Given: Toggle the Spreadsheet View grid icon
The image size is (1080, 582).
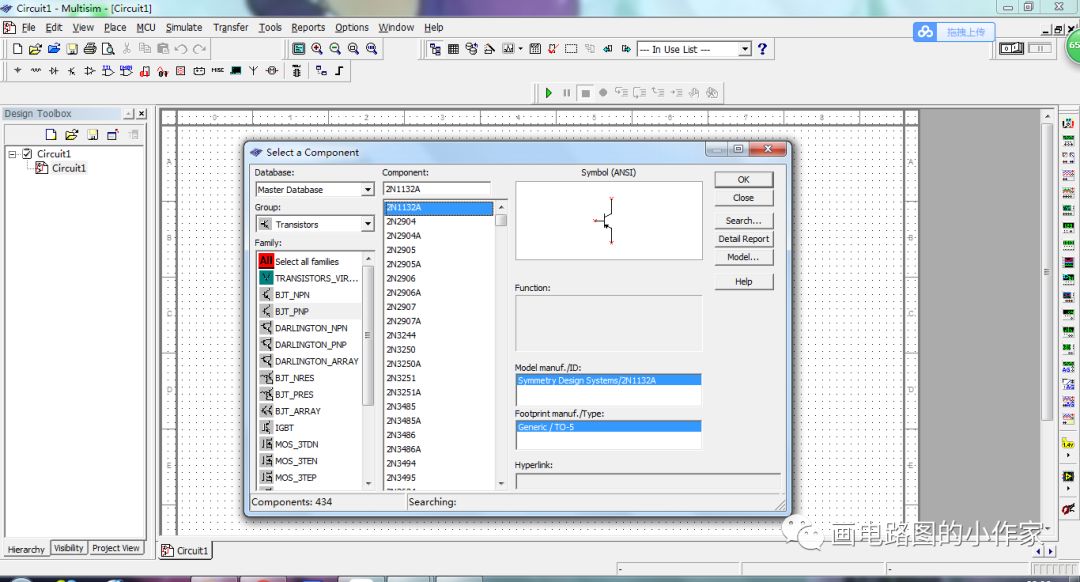Looking at the screenshot, I should click(x=453, y=49).
